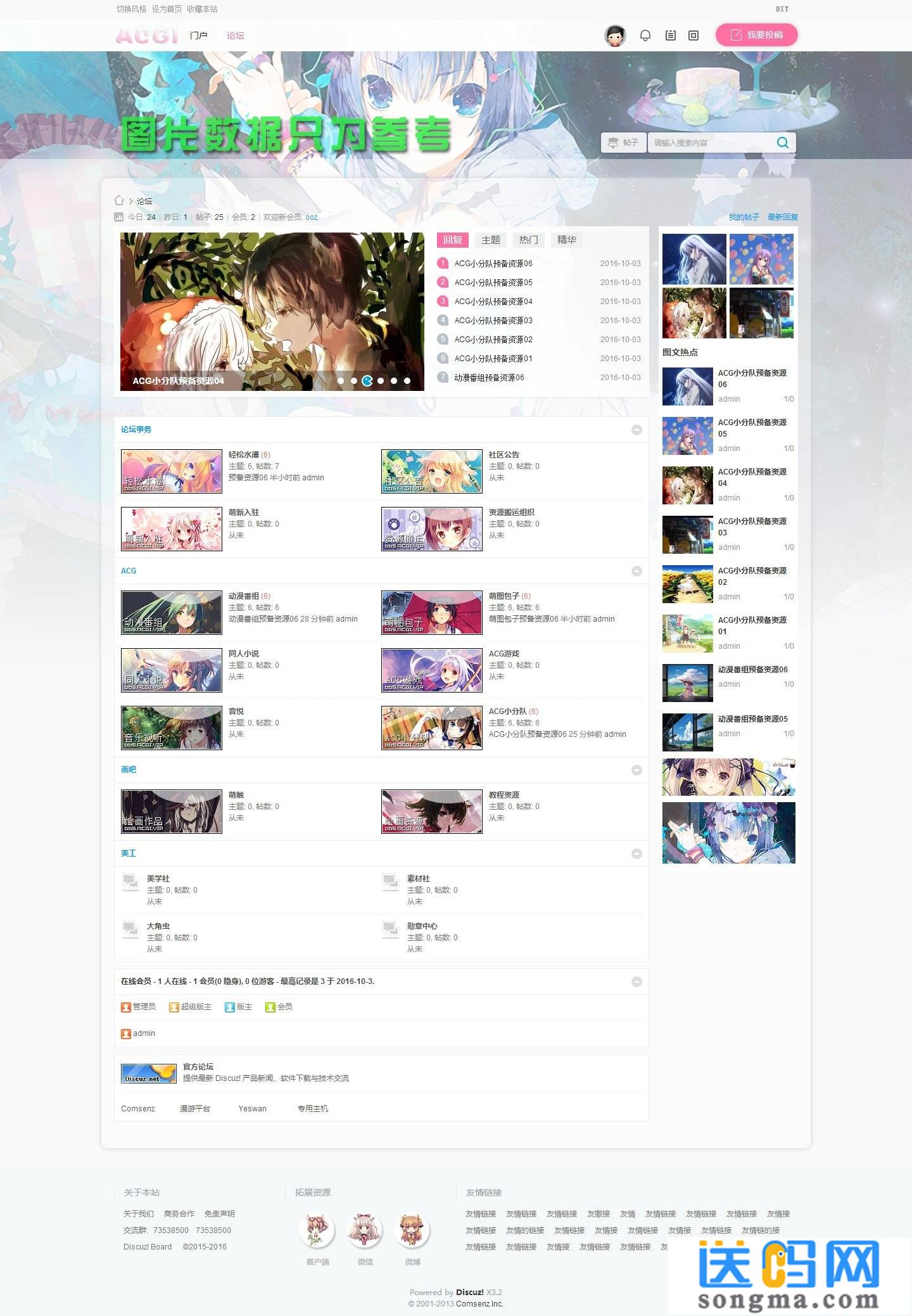912x1316 pixels.
Task: Click the admin user icon in online list
Action: pyautogui.click(x=126, y=1033)
